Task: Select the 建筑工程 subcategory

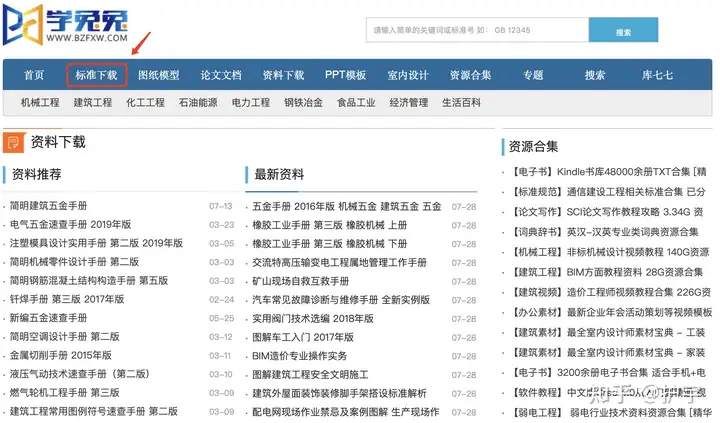Action: (93, 102)
